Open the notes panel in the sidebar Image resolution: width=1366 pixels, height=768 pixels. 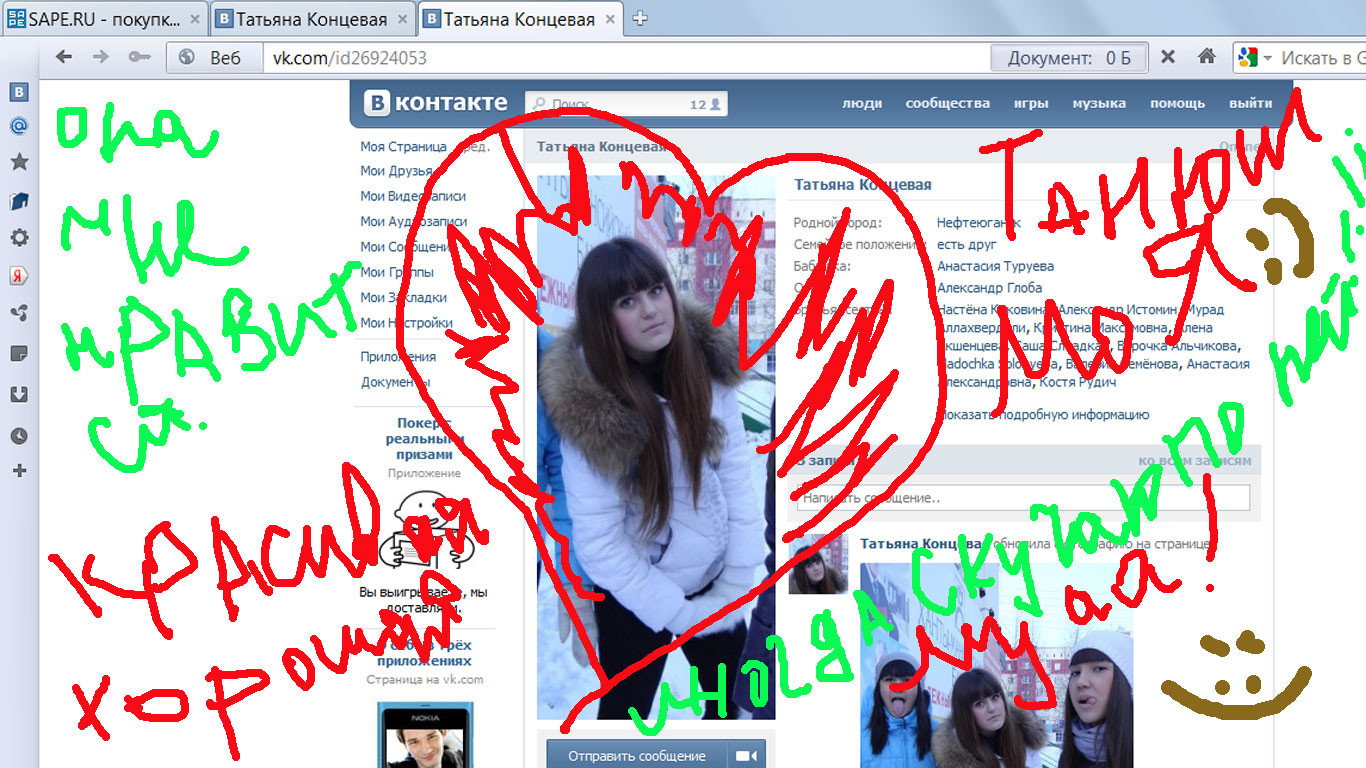(x=19, y=354)
